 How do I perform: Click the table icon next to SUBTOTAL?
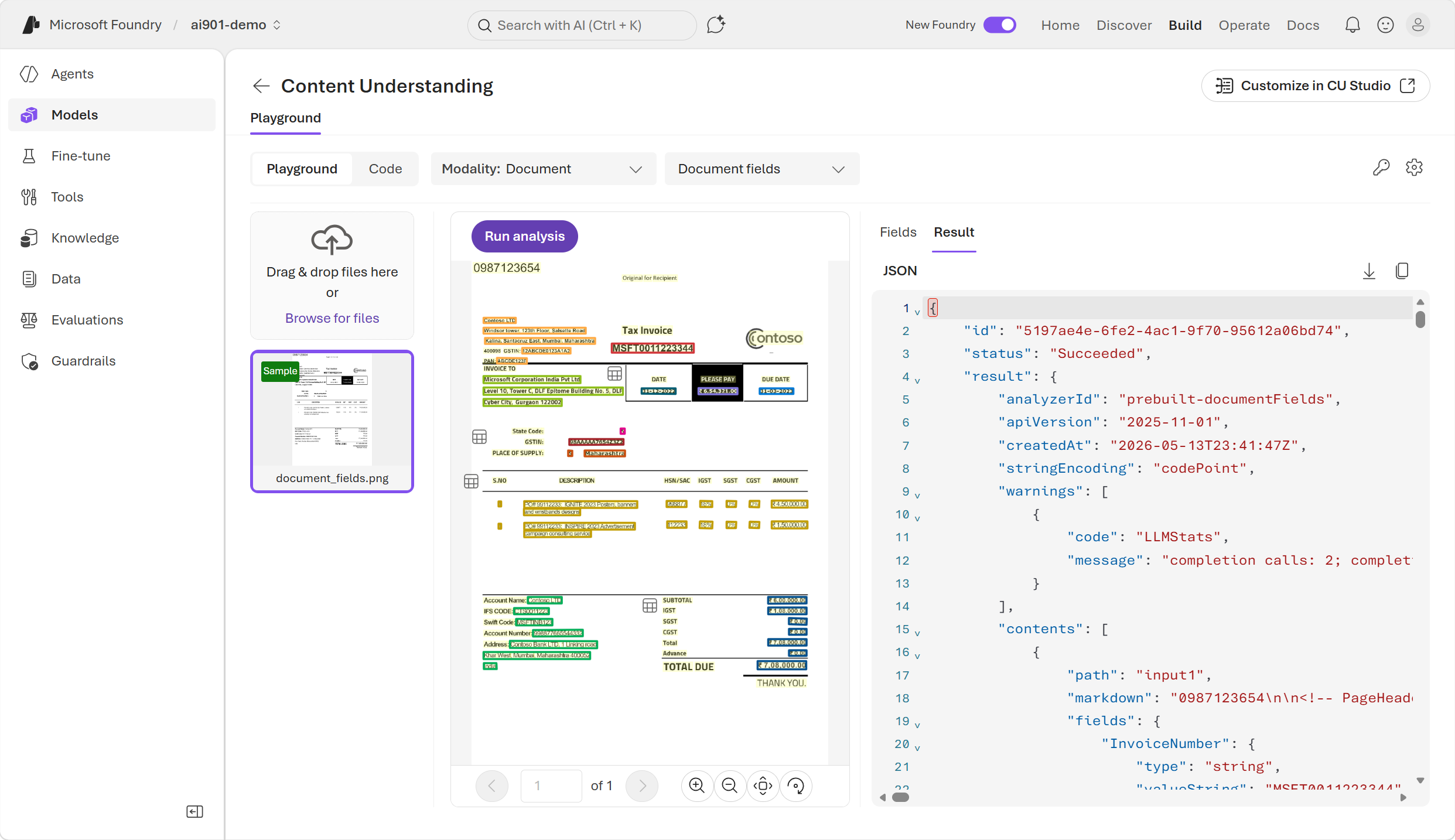(650, 606)
